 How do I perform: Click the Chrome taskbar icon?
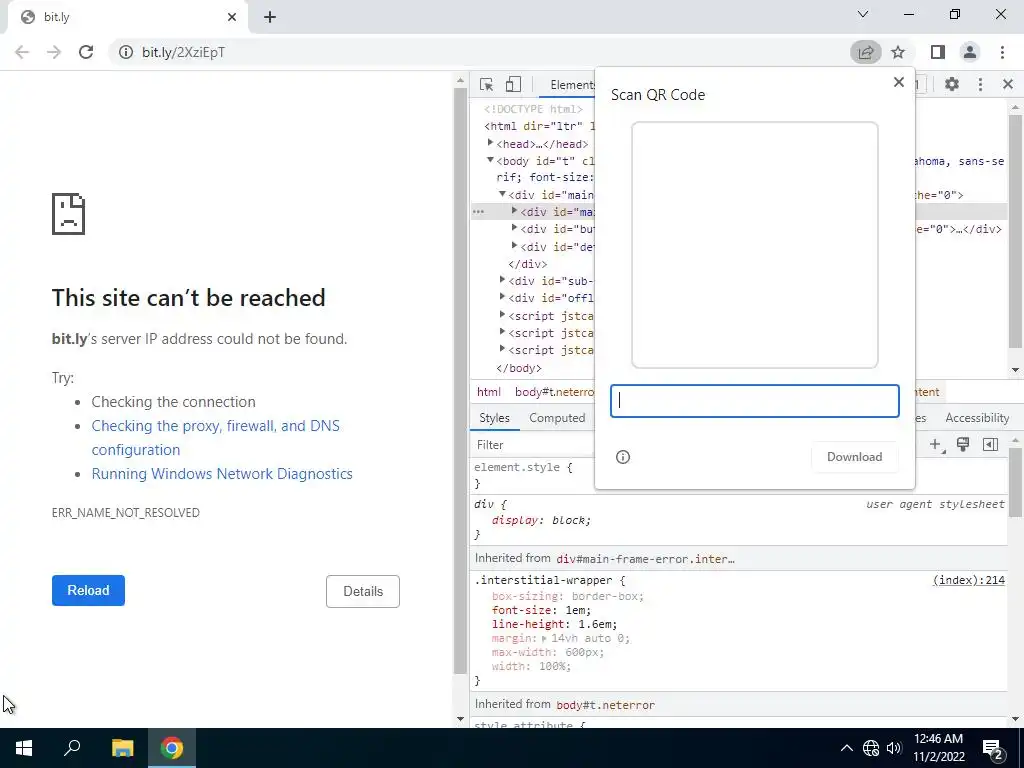pos(172,748)
